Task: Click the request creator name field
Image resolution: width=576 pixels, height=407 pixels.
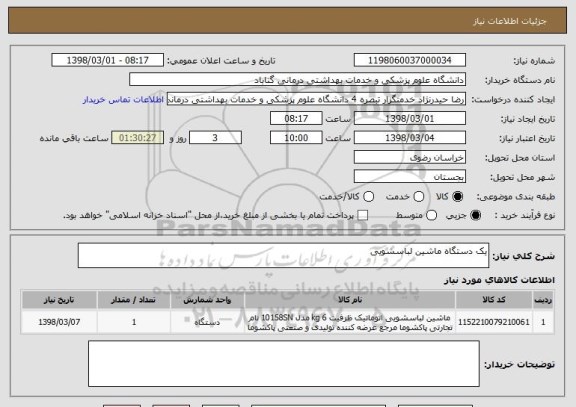Action: [x=316, y=99]
